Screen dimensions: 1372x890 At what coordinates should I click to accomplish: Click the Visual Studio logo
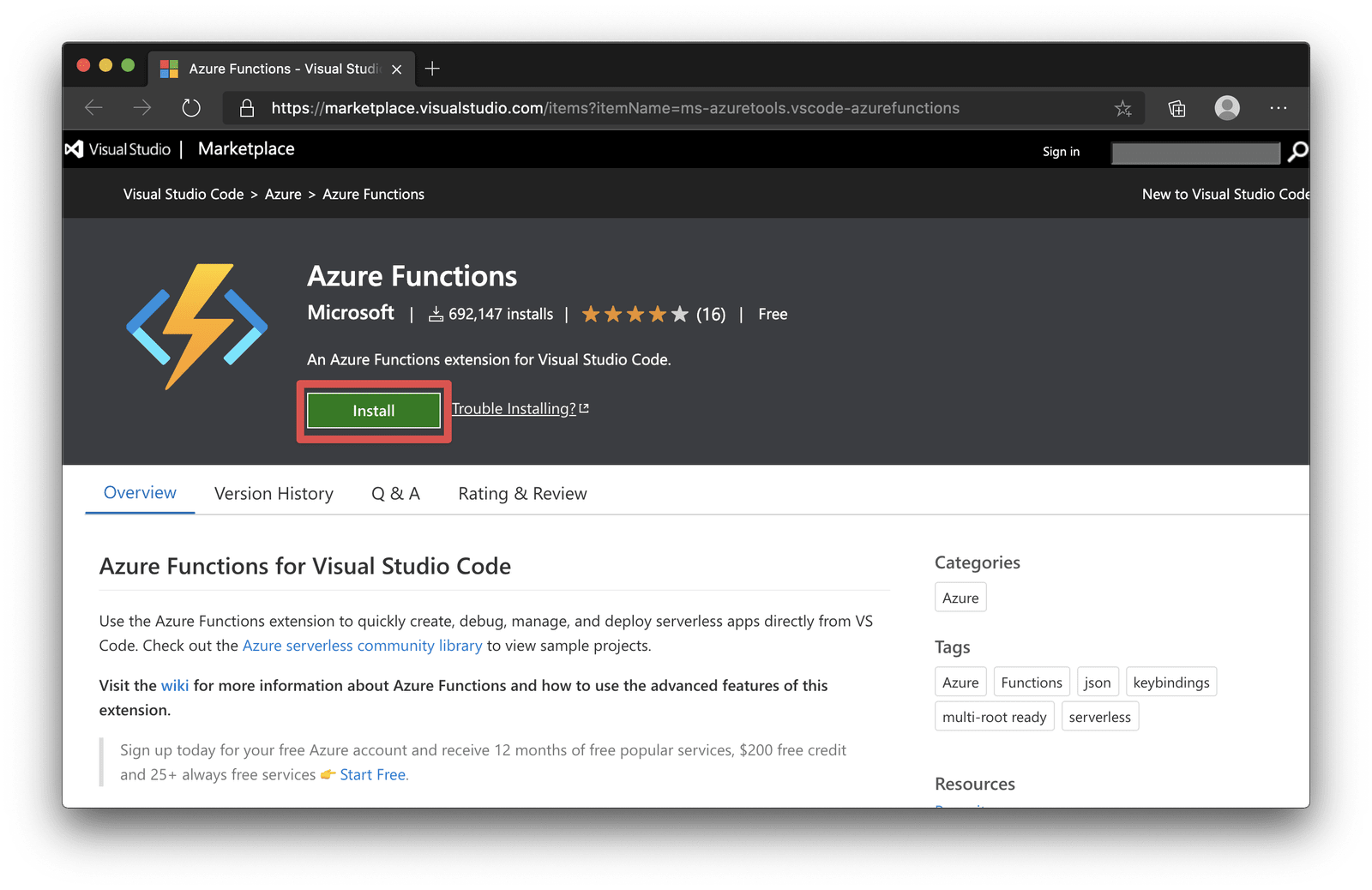click(x=118, y=149)
